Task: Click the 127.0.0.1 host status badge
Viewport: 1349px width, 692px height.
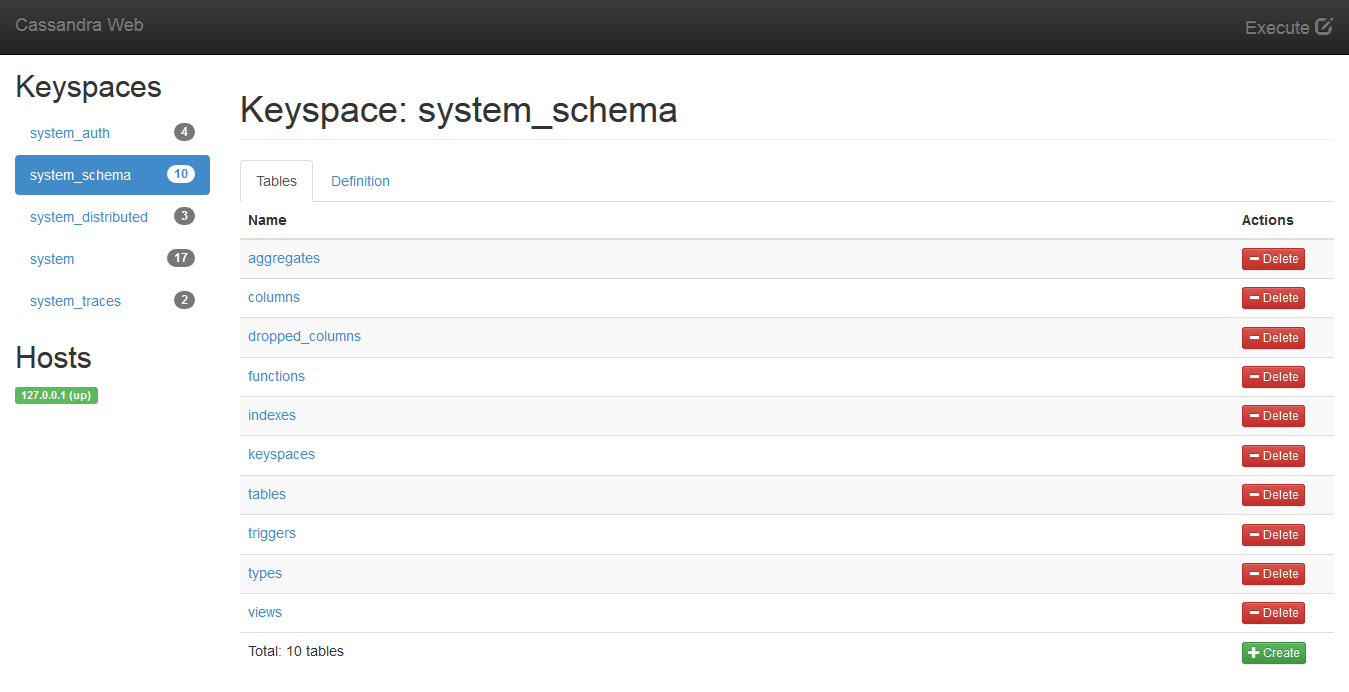Action: [x=56, y=395]
